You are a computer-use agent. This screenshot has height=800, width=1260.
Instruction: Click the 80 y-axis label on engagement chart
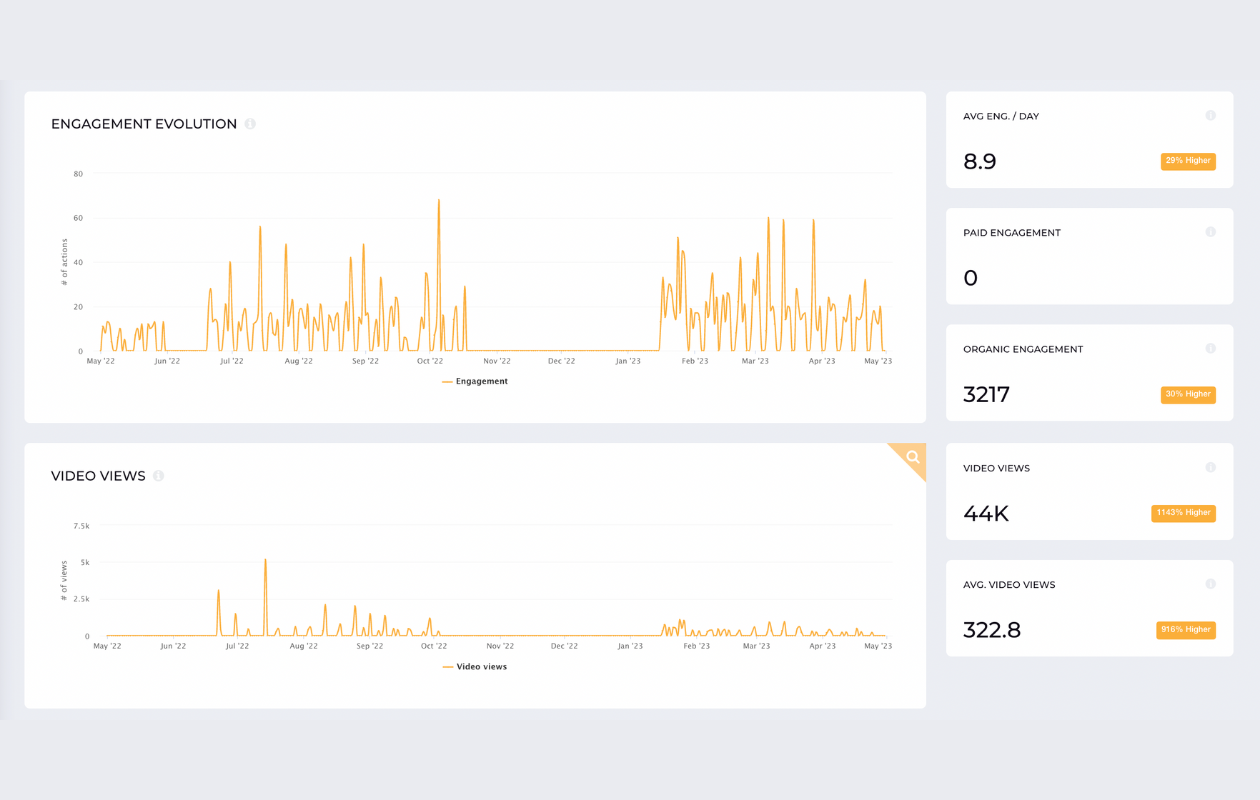78,174
